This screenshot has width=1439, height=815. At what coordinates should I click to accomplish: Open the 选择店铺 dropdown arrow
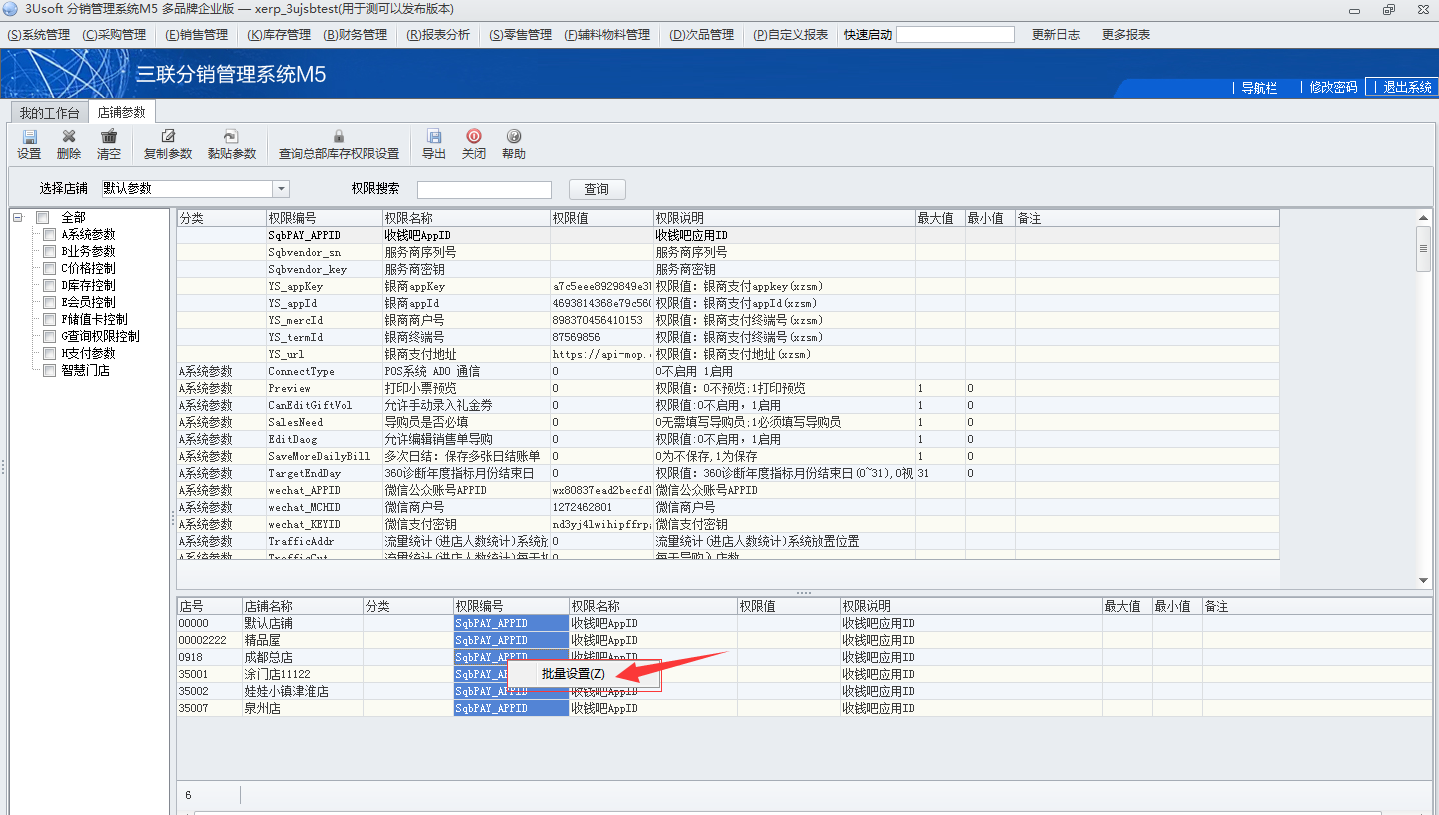click(281, 189)
